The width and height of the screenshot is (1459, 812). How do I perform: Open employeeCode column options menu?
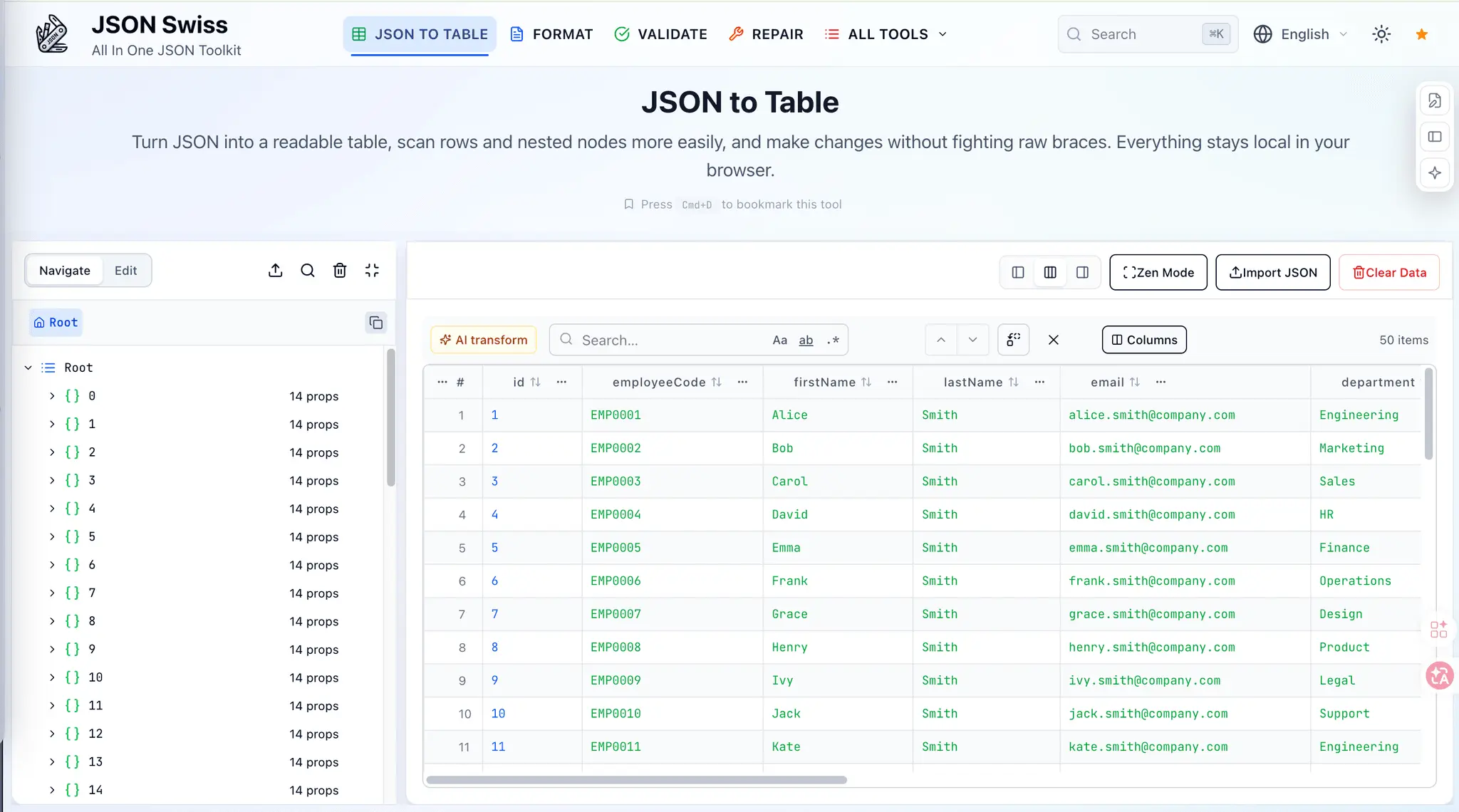(742, 382)
